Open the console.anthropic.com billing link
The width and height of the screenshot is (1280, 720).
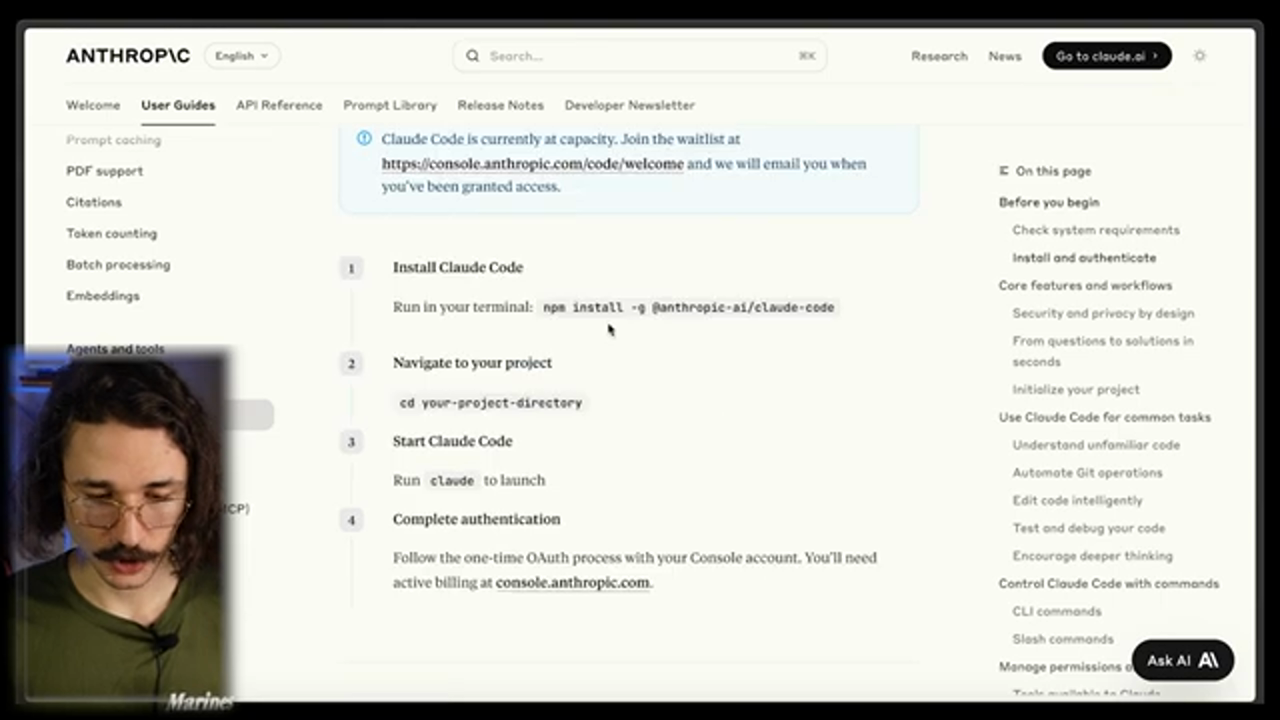[x=573, y=582]
